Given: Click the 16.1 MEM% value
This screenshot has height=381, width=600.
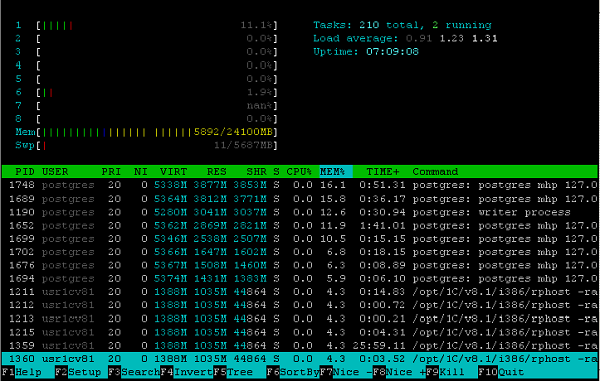Looking at the screenshot, I should point(333,185).
